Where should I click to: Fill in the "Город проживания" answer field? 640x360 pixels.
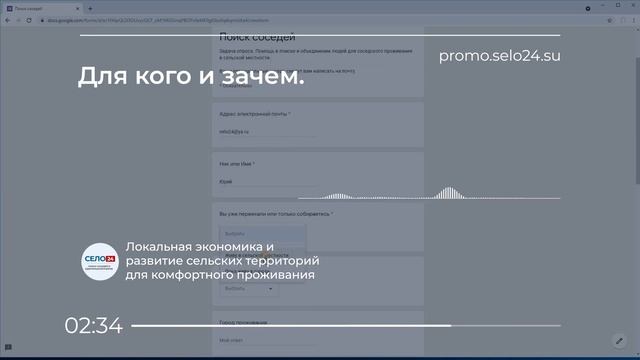(267, 340)
